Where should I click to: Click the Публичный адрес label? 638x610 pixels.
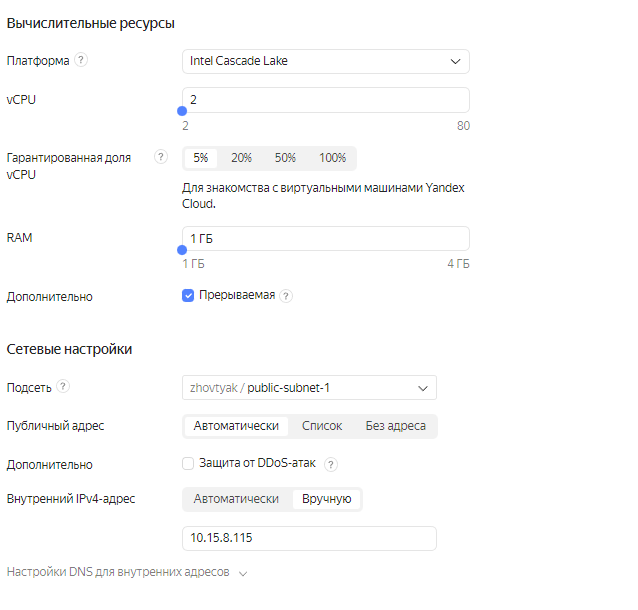point(55,426)
